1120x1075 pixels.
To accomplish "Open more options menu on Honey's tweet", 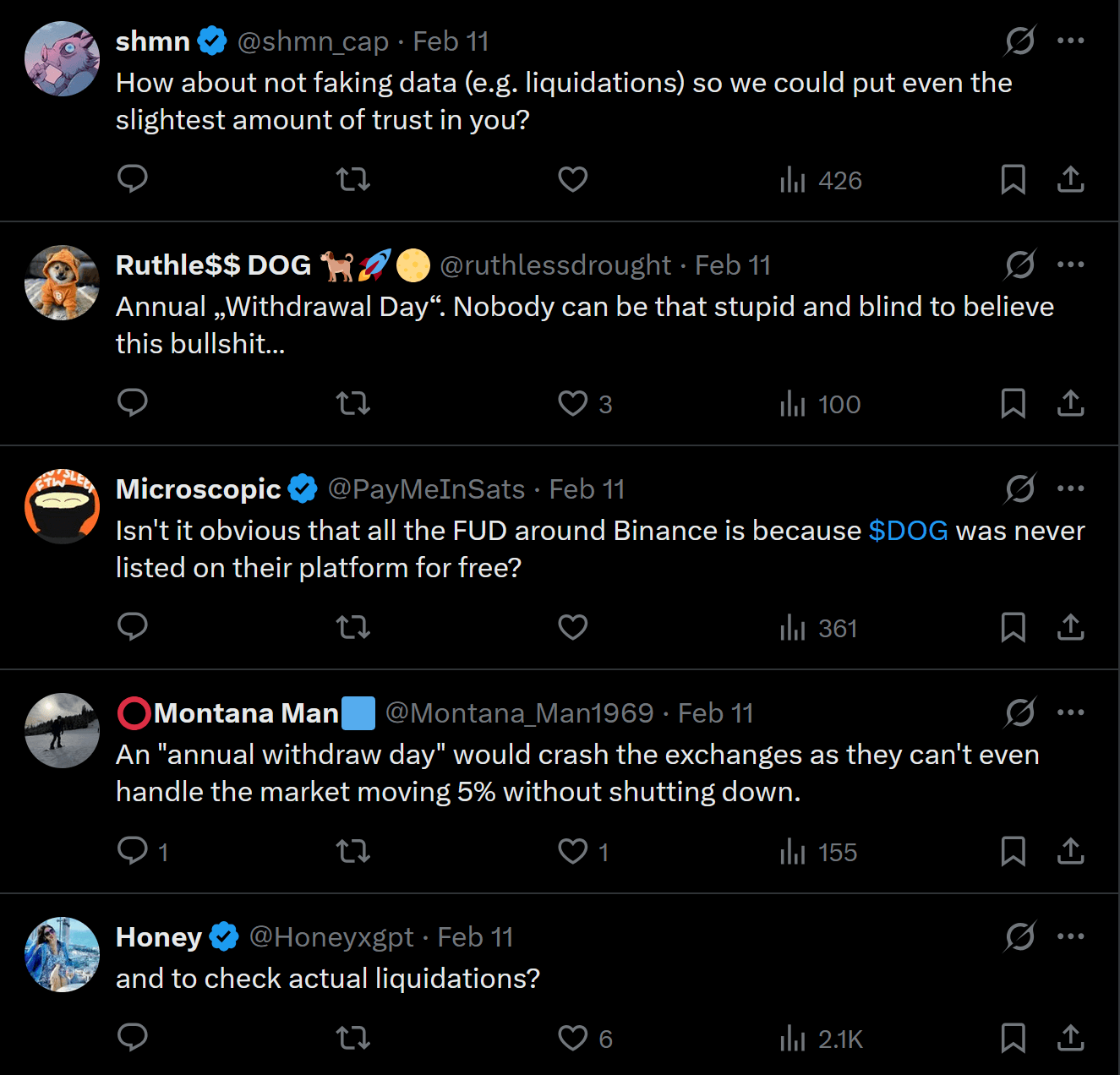I will (x=1070, y=936).
